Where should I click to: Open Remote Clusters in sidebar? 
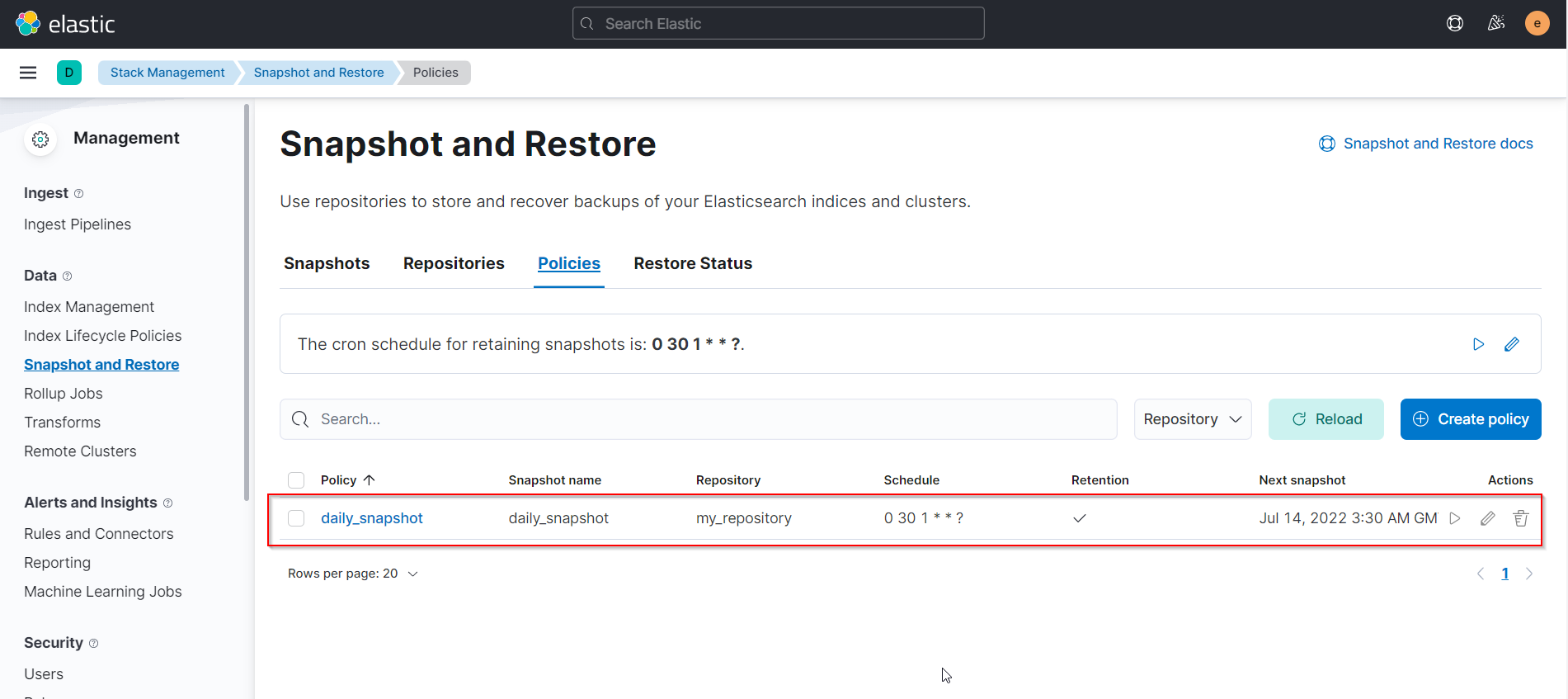pyautogui.click(x=80, y=451)
